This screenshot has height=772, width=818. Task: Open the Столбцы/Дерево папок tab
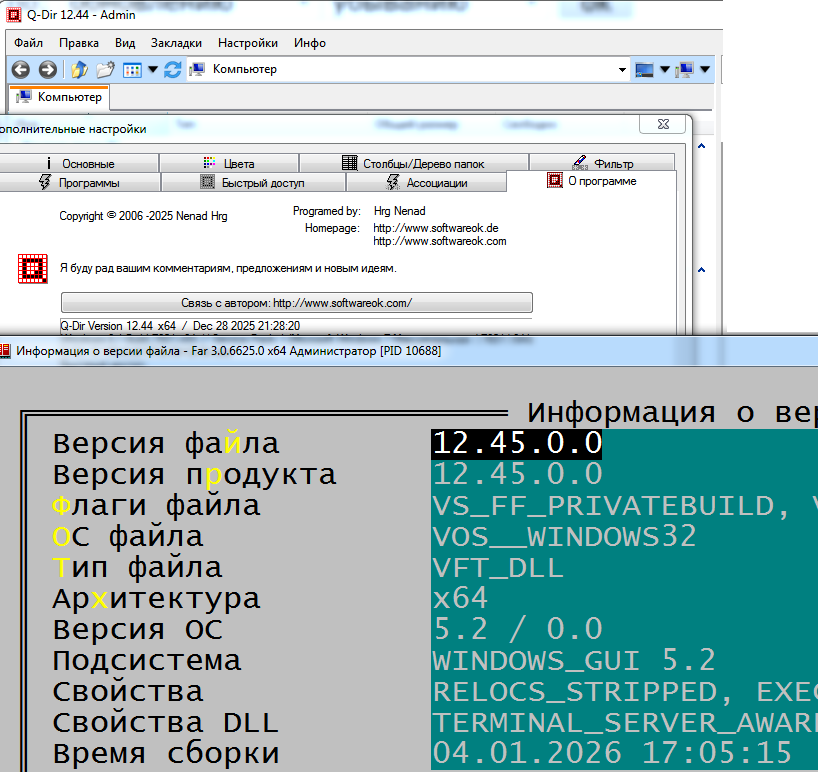(x=413, y=163)
